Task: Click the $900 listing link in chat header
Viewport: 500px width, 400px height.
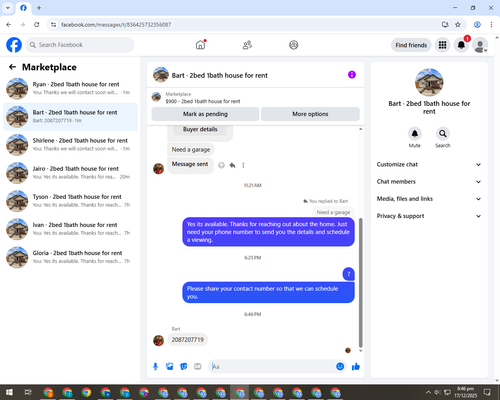Action: [203, 101]
